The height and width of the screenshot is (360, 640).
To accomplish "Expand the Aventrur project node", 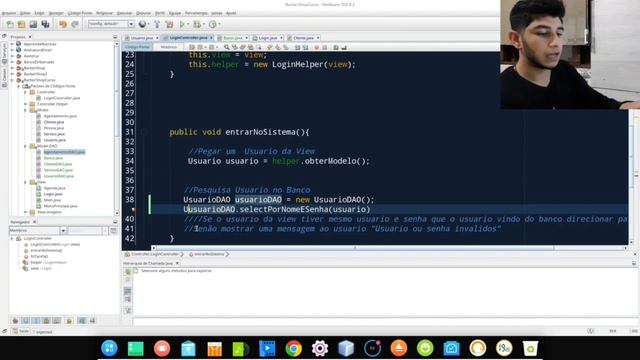I will [12, 56].
